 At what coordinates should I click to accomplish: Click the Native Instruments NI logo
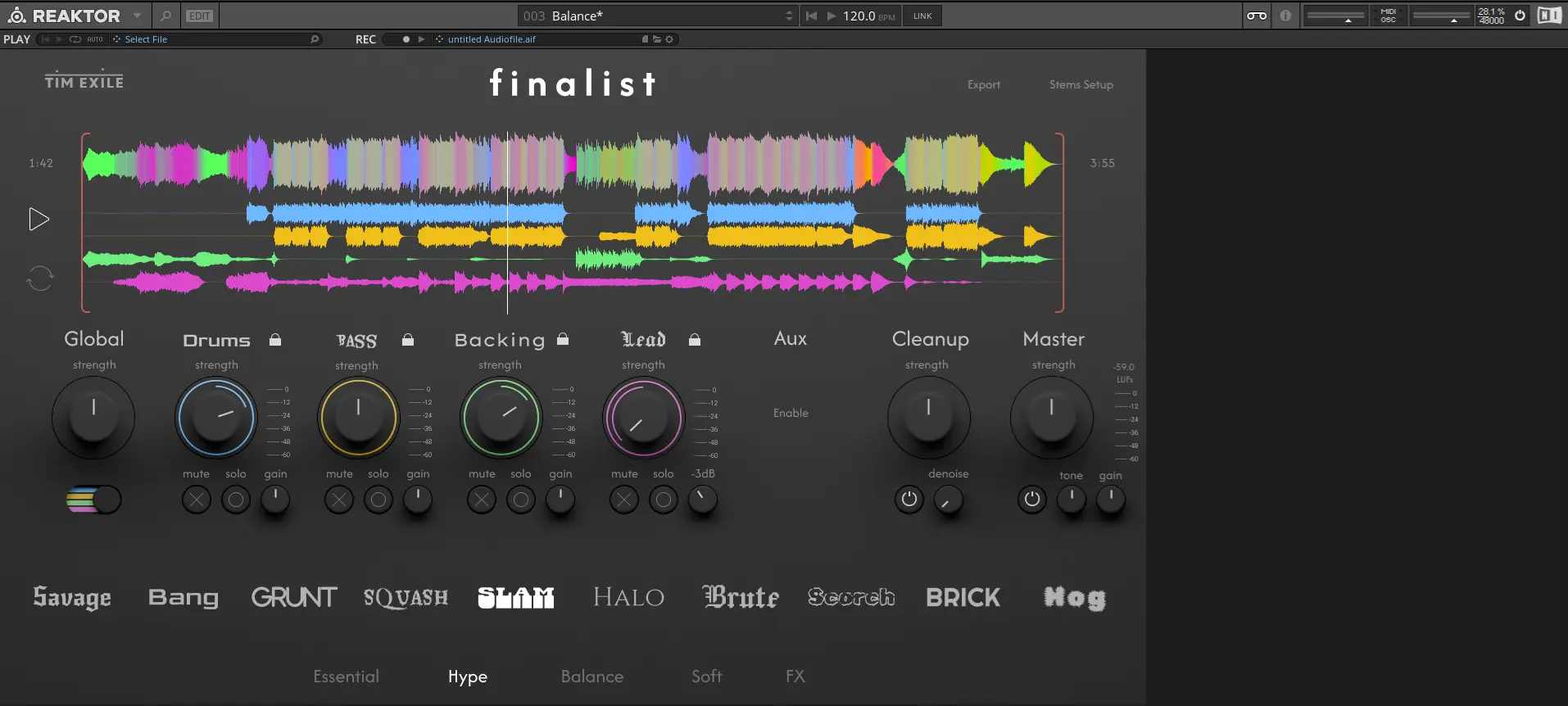coord(1549,16)
